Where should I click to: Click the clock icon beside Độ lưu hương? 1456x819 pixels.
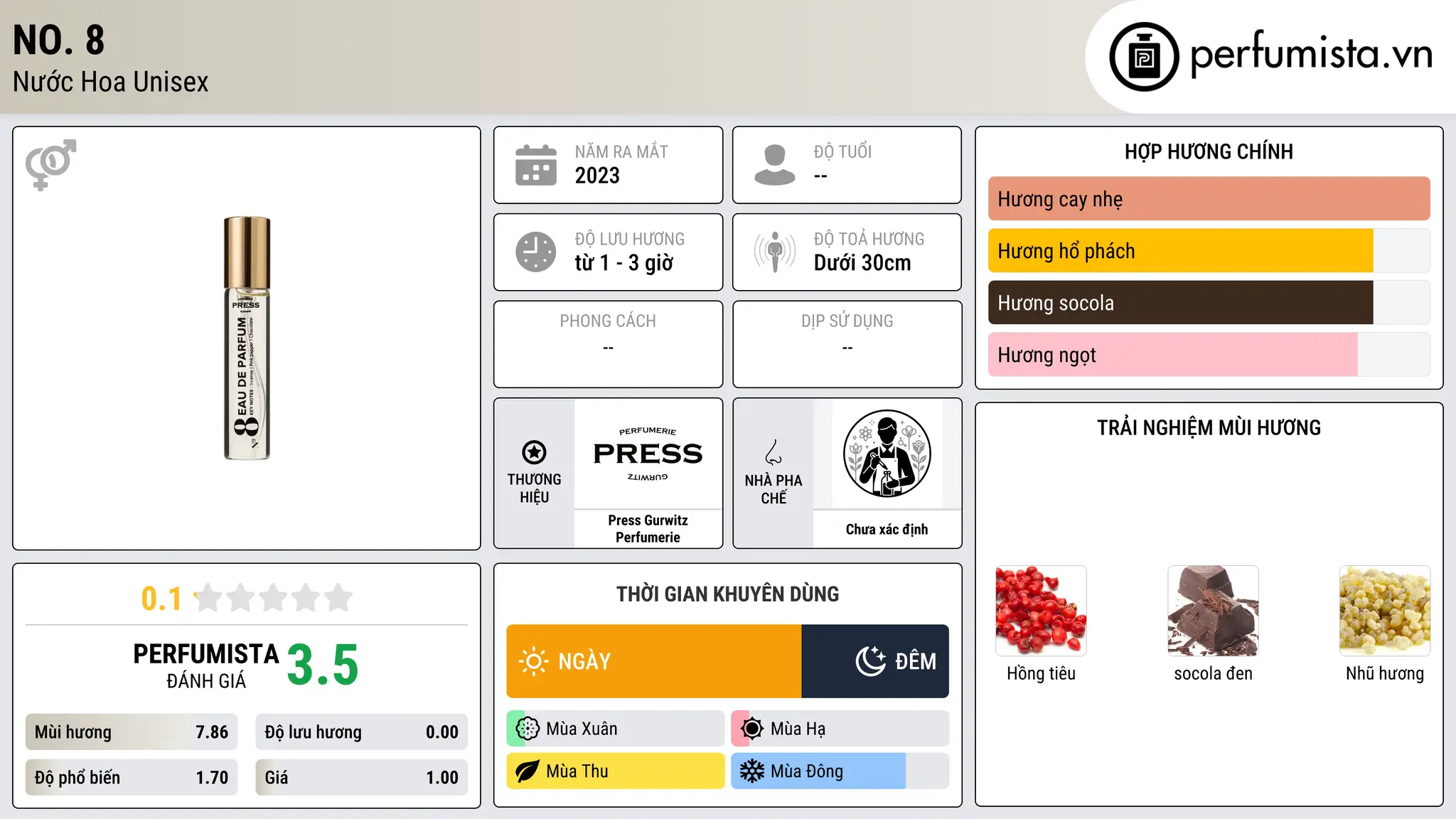[x=536, y=252]
